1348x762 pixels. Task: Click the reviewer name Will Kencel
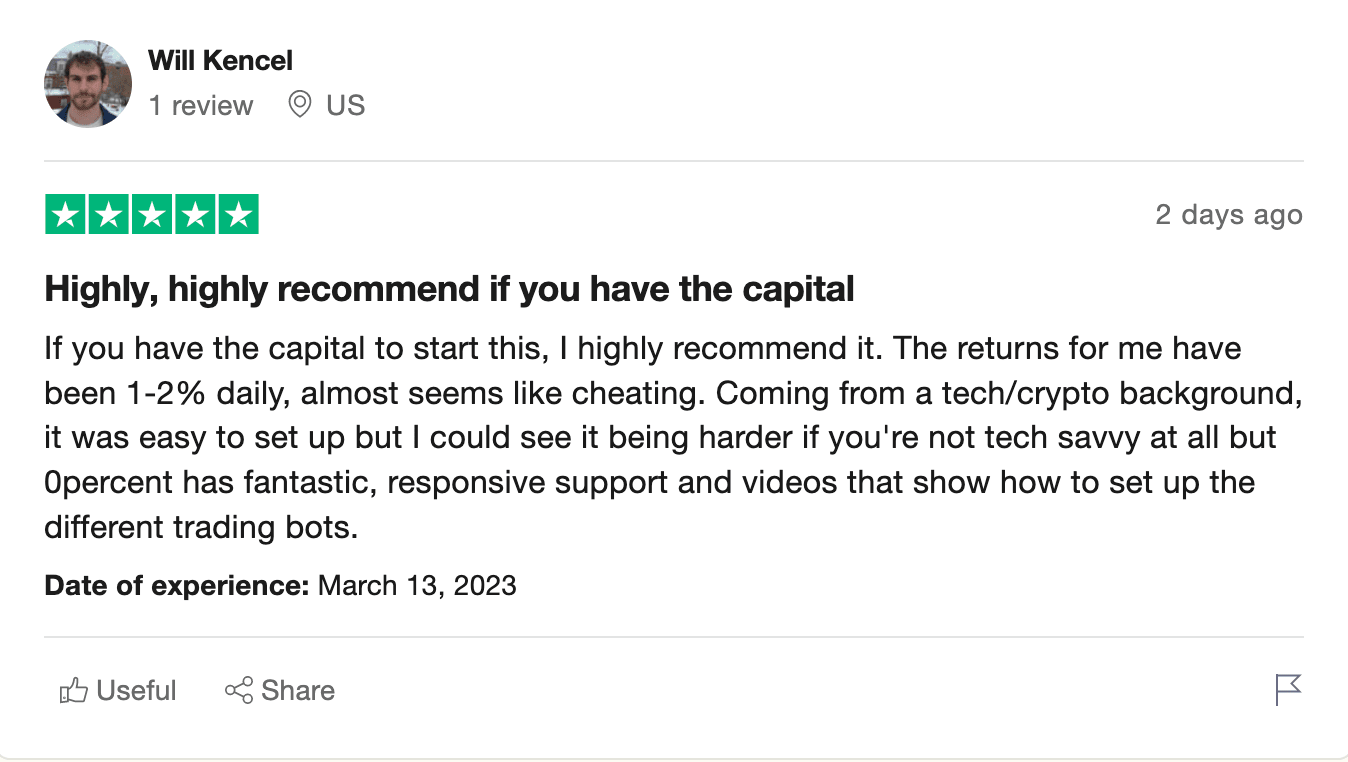tap(220, 61)
